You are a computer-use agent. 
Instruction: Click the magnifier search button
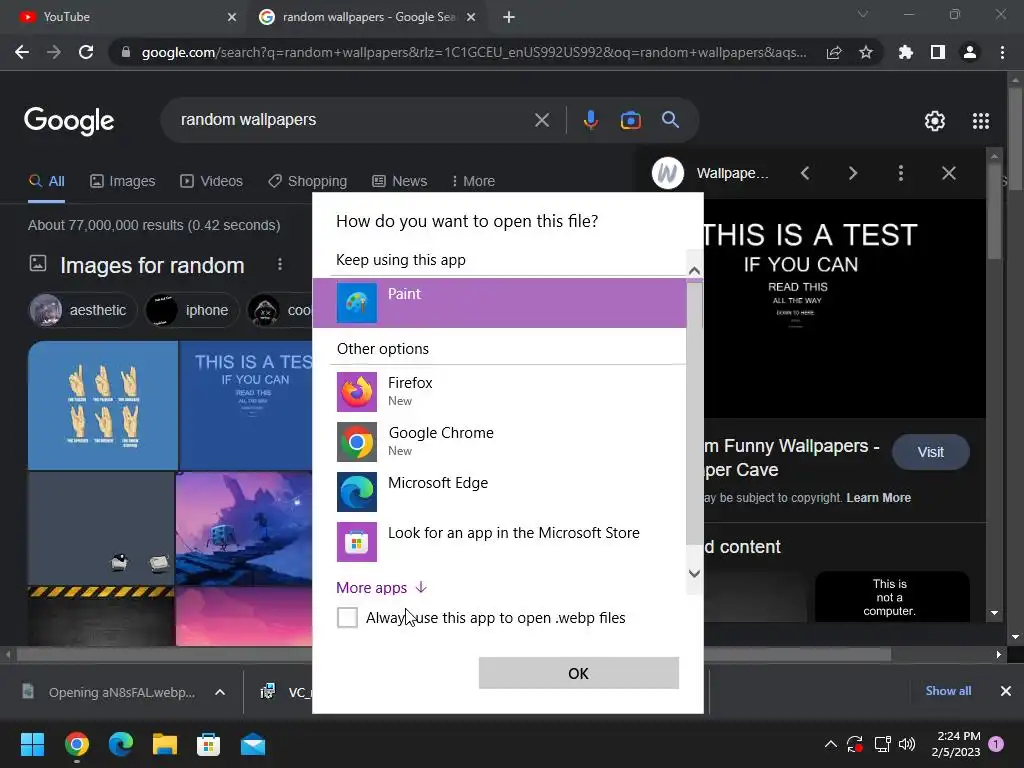670,120
